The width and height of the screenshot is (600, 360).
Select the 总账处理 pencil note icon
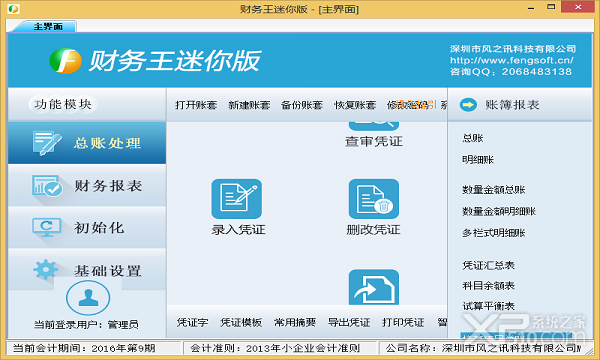click(47, 143)
